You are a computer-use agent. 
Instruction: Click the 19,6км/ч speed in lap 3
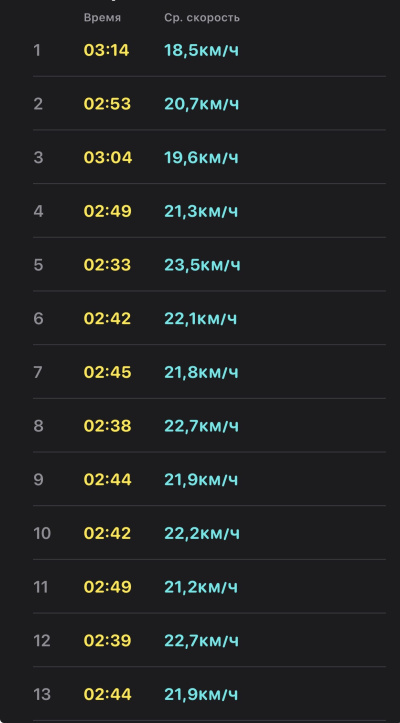[202, 158]
